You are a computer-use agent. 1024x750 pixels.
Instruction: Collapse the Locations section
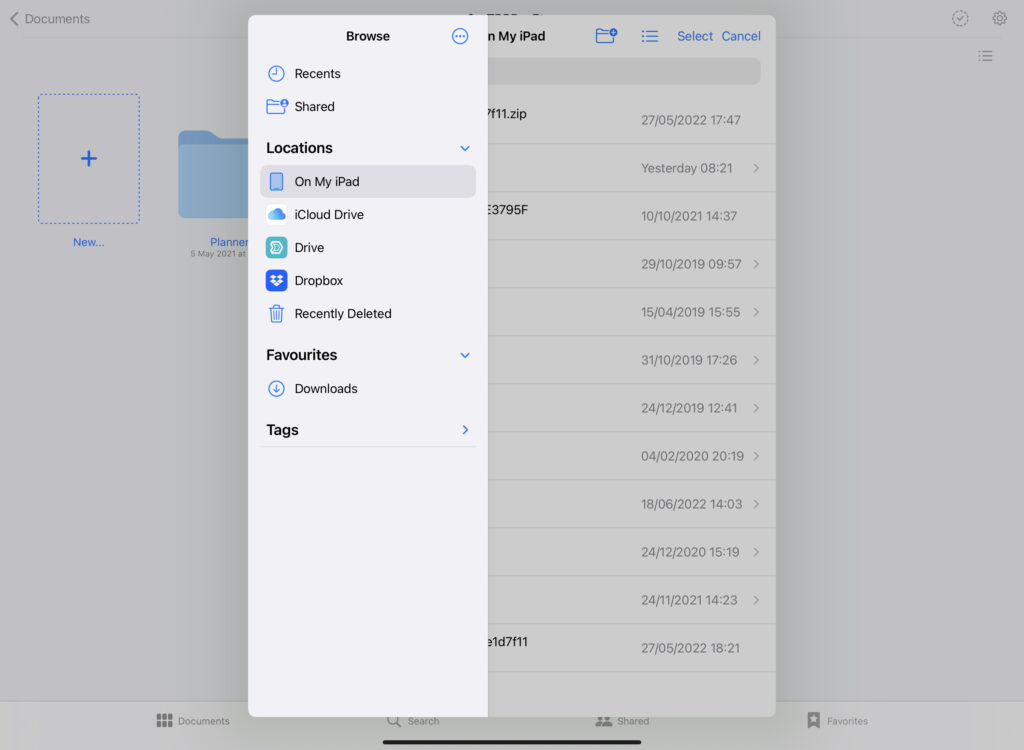point(464,148)
